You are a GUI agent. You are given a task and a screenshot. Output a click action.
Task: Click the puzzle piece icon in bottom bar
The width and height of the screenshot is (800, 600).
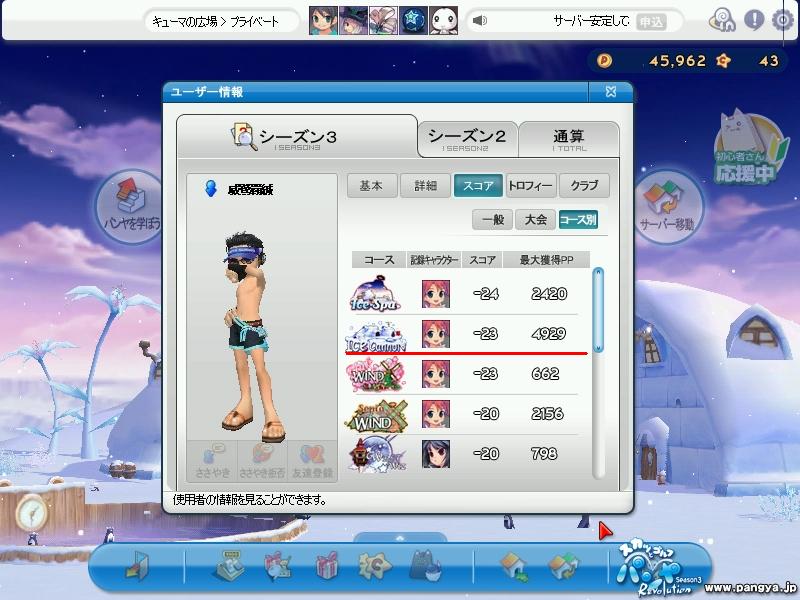[x=374, y=565]
